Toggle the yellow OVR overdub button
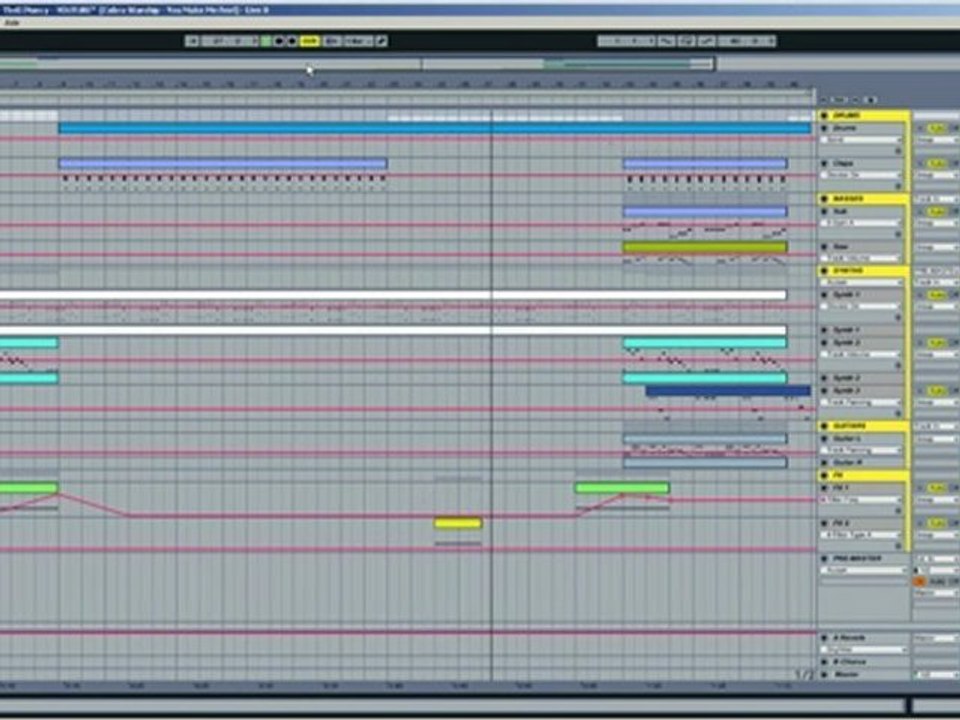The image size is (960, 720). 310,41
